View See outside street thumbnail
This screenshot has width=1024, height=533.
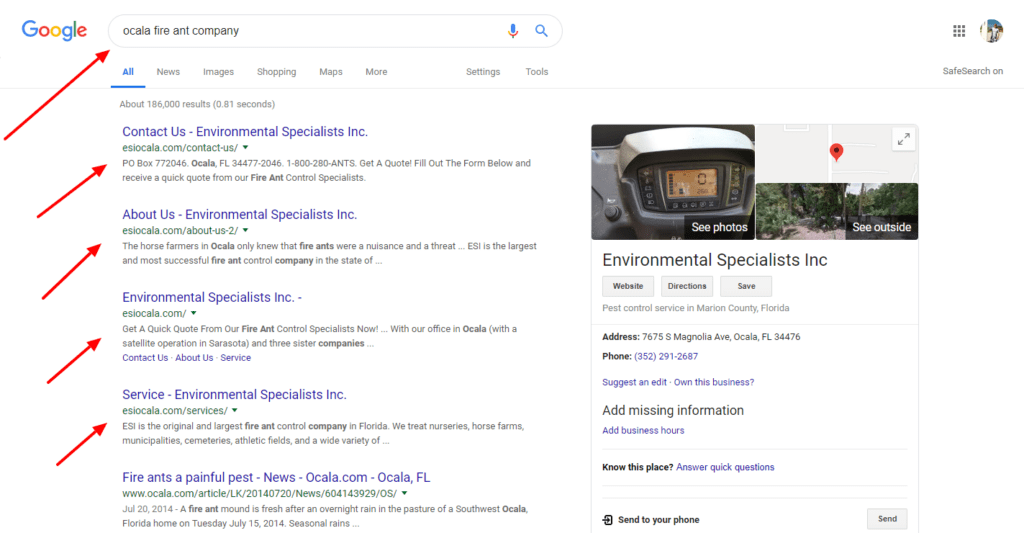[x=837, y=212]
